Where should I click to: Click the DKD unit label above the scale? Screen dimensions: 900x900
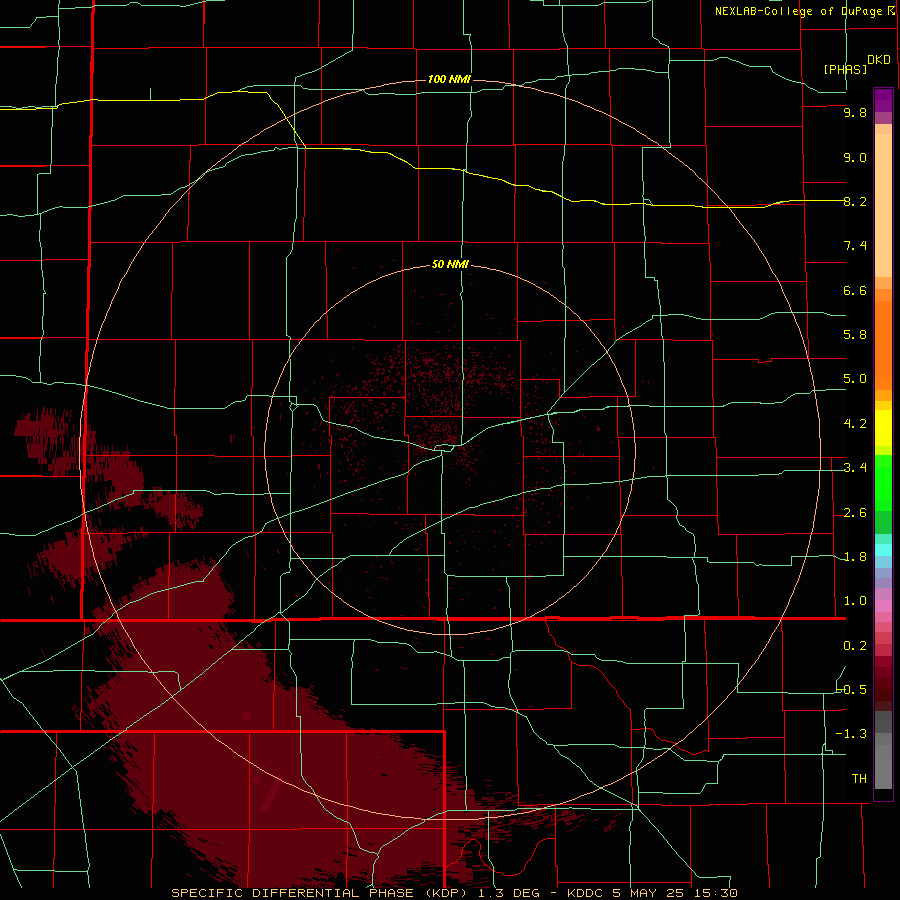tap(879, 60)
